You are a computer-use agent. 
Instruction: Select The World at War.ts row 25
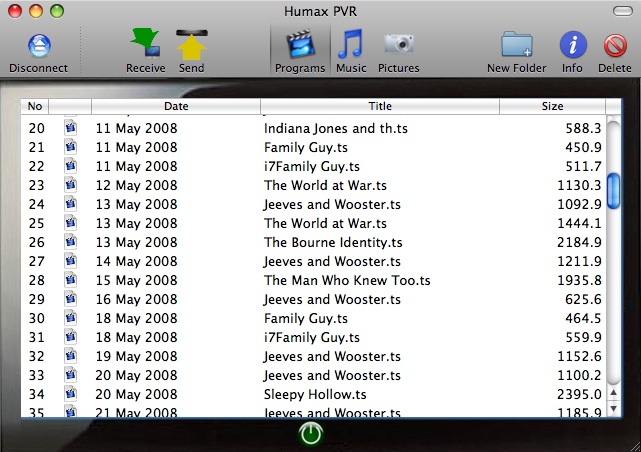(325, 223)
